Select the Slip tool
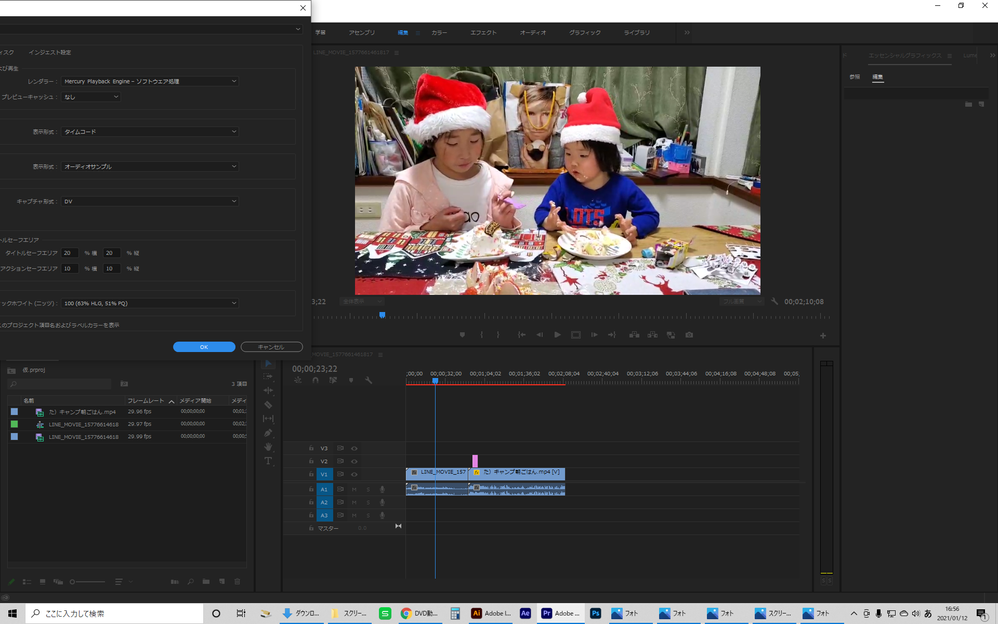 (x=268, y=418)
